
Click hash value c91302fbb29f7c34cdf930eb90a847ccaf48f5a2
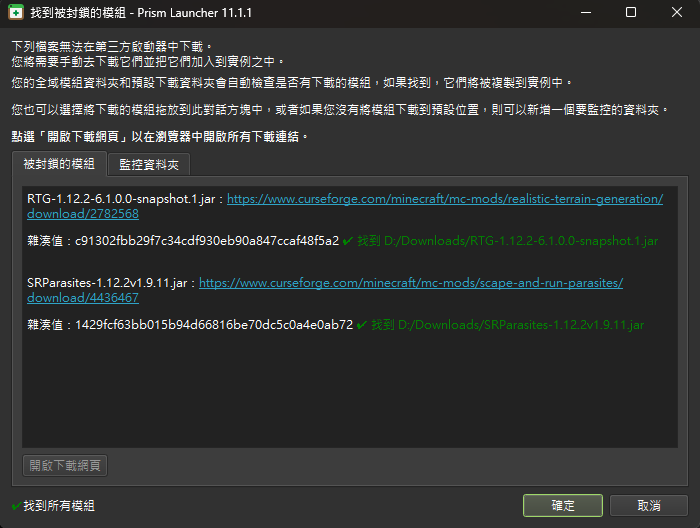click(x=207, y=241)
